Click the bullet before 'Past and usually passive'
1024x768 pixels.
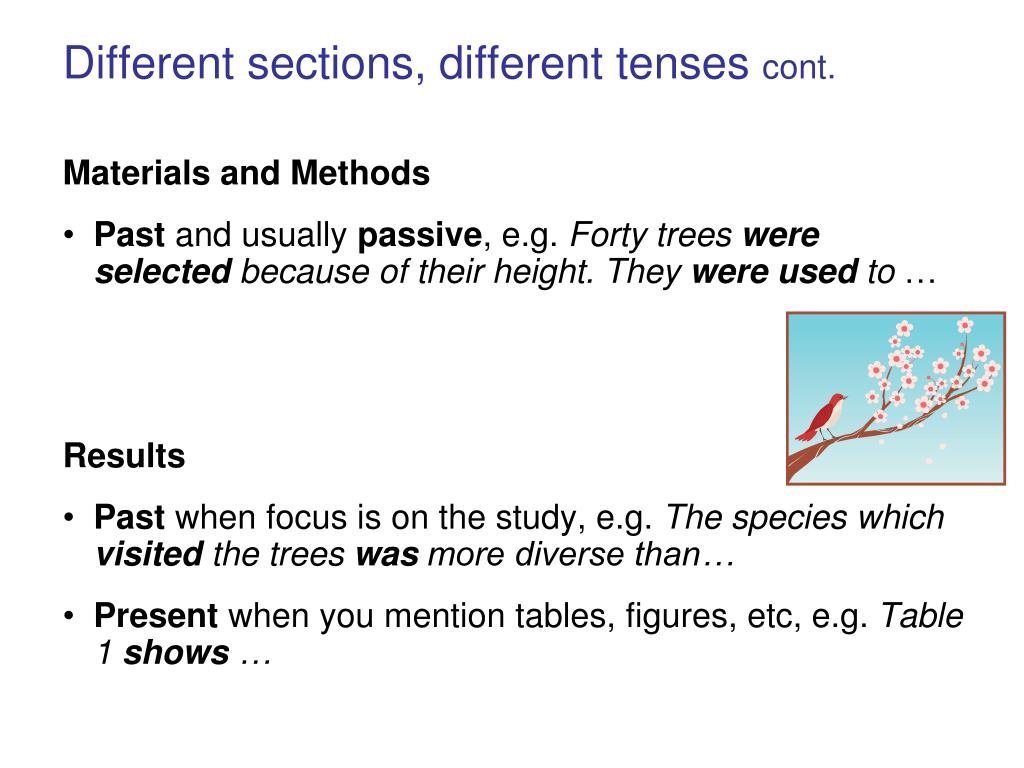click(69, 235)
